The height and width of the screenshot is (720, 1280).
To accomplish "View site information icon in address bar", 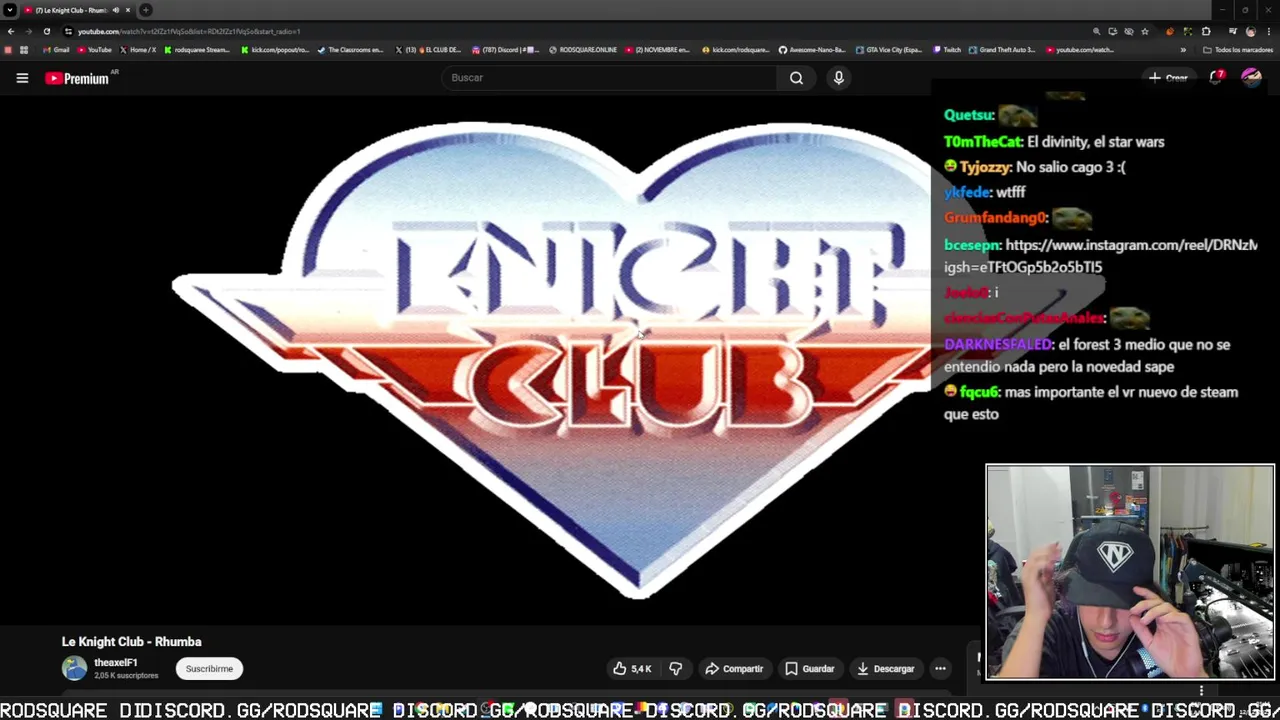I will click(x=68, y=31).
